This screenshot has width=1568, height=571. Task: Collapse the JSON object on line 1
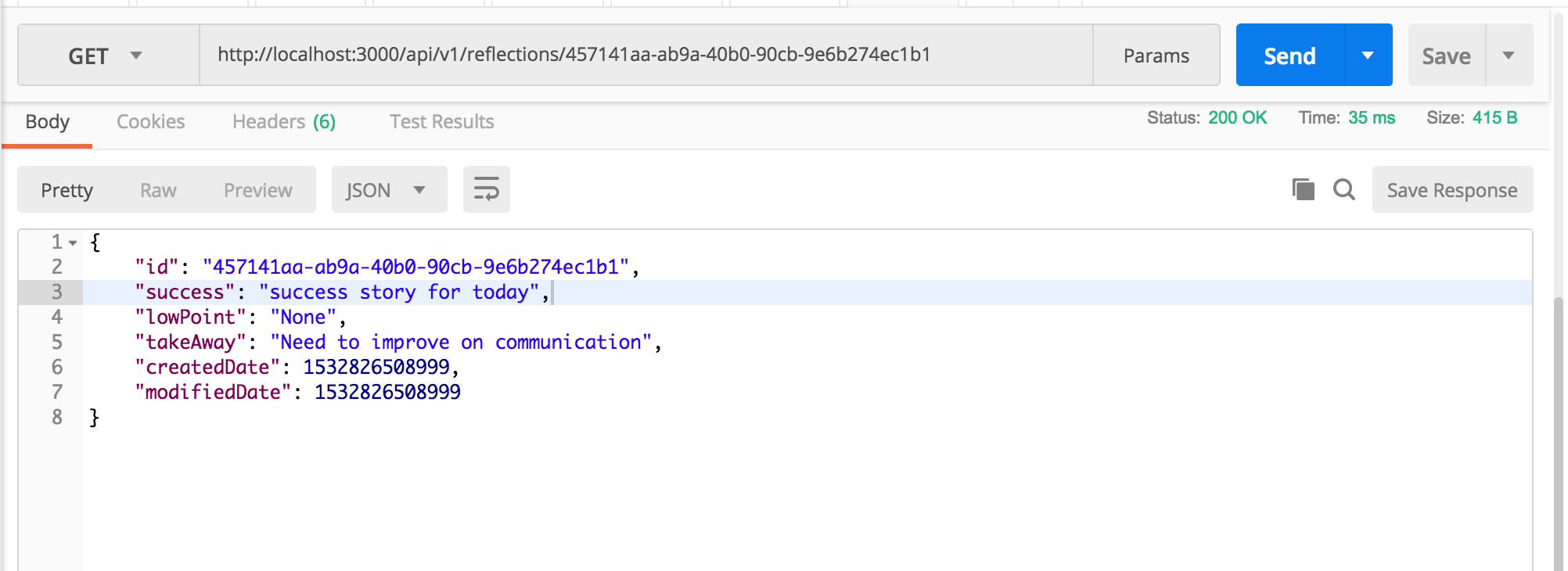tap(73, 241)
